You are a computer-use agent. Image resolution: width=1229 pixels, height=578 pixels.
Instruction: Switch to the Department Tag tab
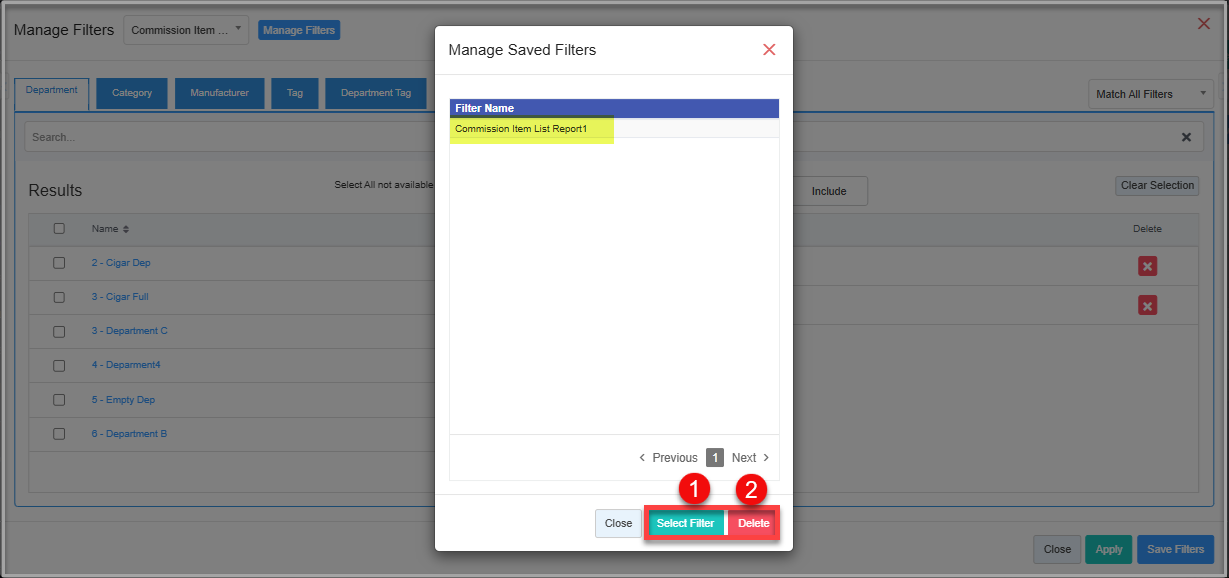pyautogui.click(x=376, y=93)
